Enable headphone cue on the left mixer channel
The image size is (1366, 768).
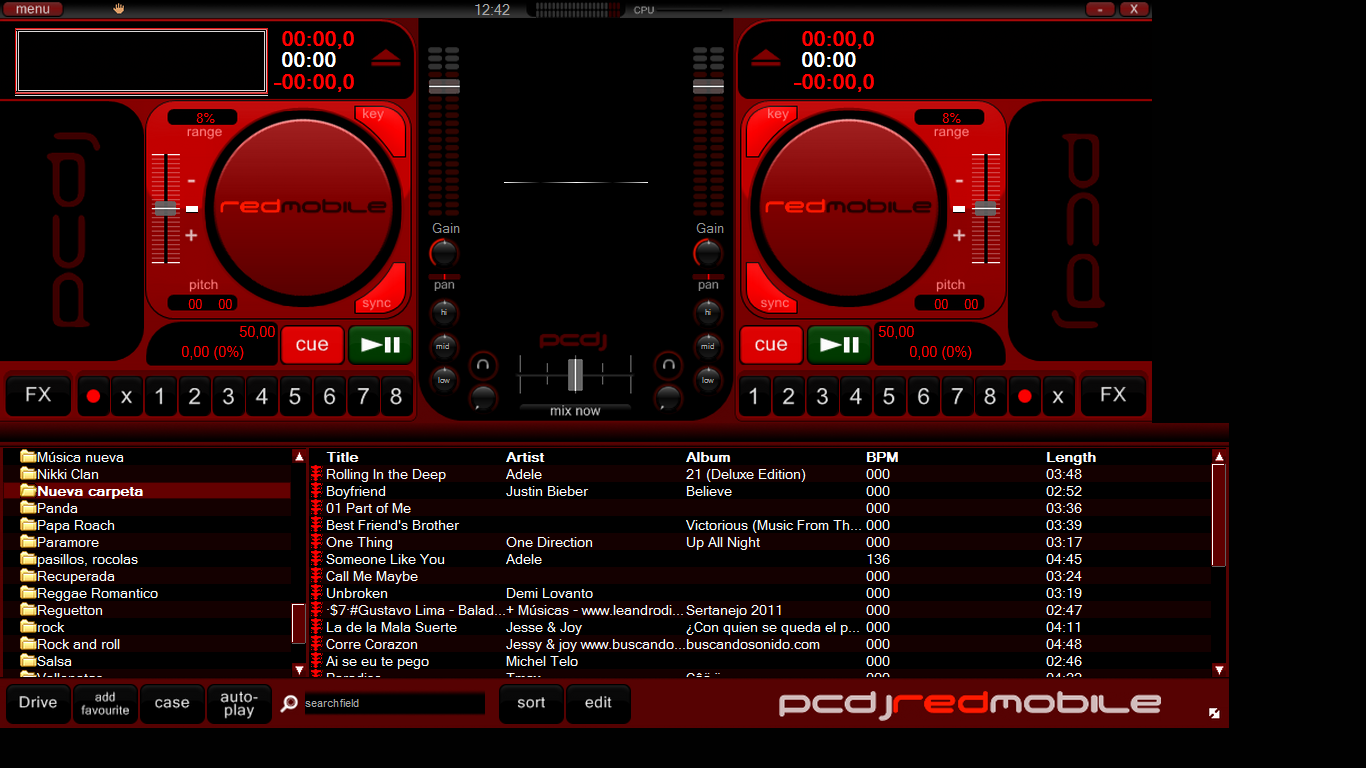tap(483, 366)
